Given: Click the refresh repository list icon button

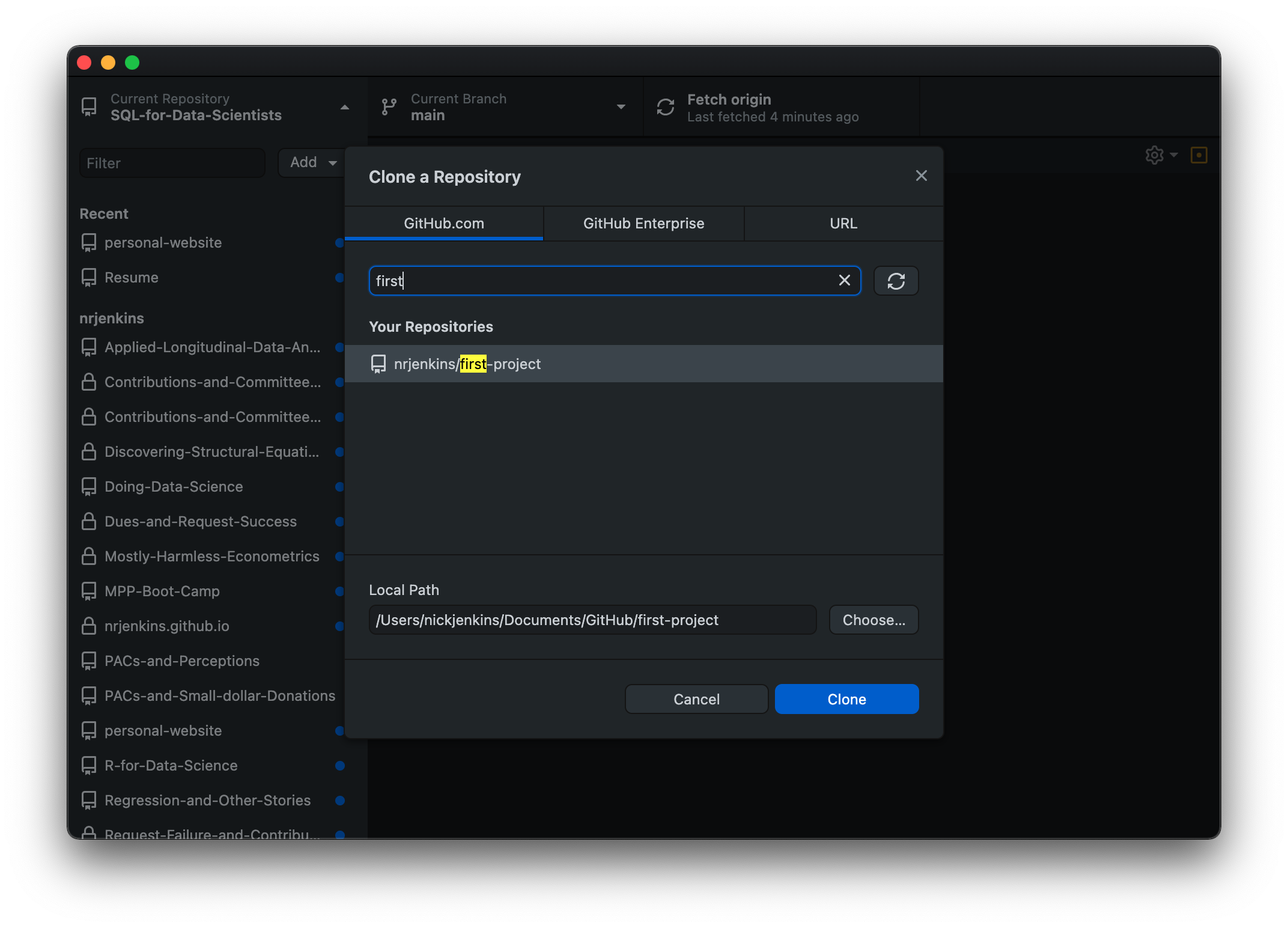Looking at the screenshot, I should 896,281.
